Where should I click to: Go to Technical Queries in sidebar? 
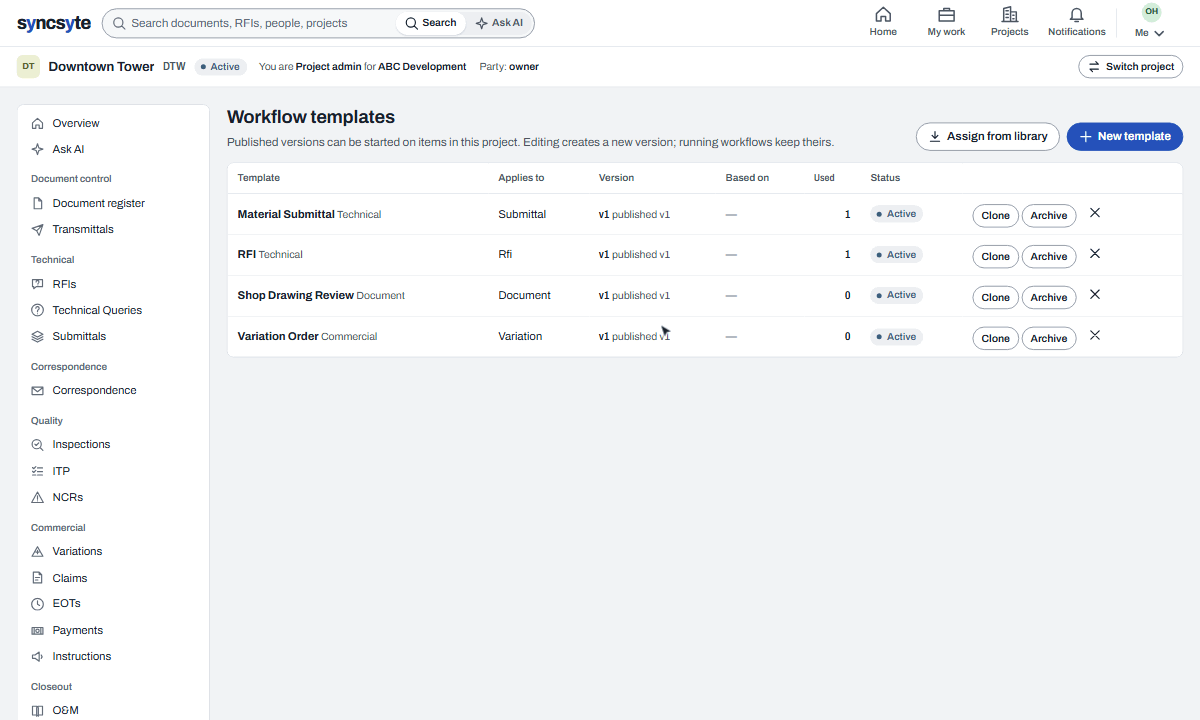pos(97,310)
